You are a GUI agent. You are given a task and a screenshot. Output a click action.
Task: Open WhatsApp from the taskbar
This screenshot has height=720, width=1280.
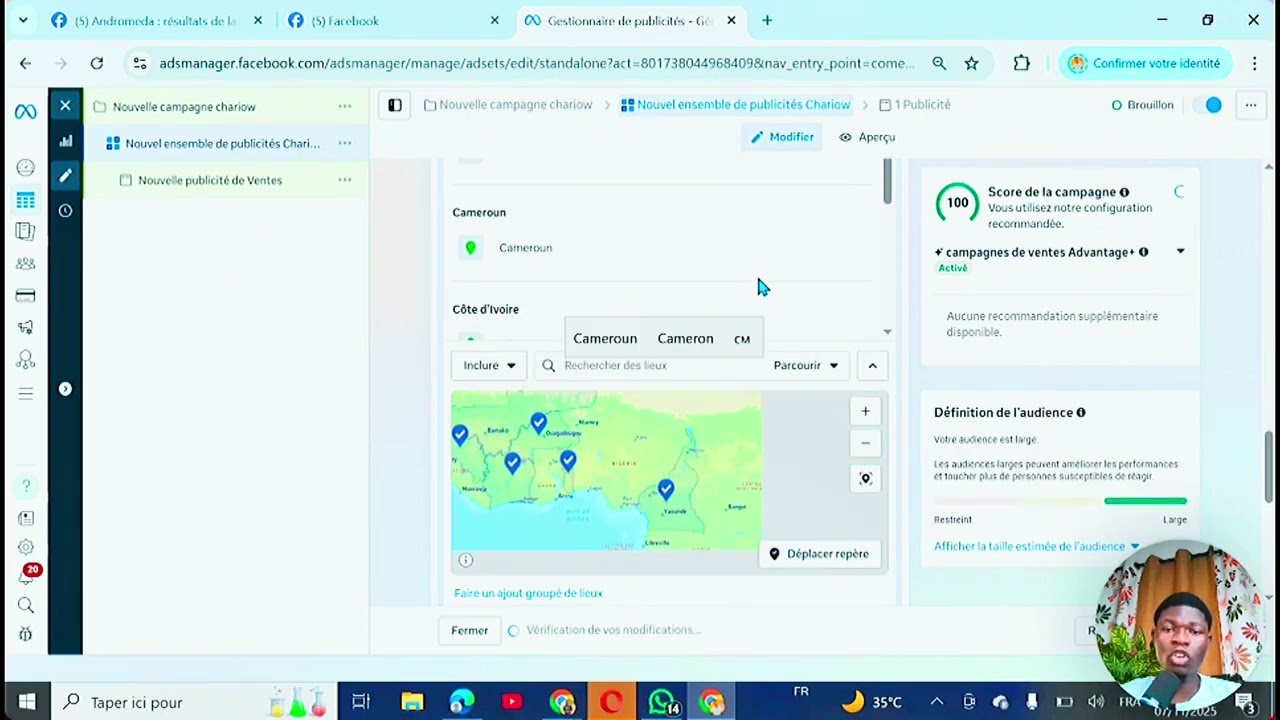[x=663, y=702]
